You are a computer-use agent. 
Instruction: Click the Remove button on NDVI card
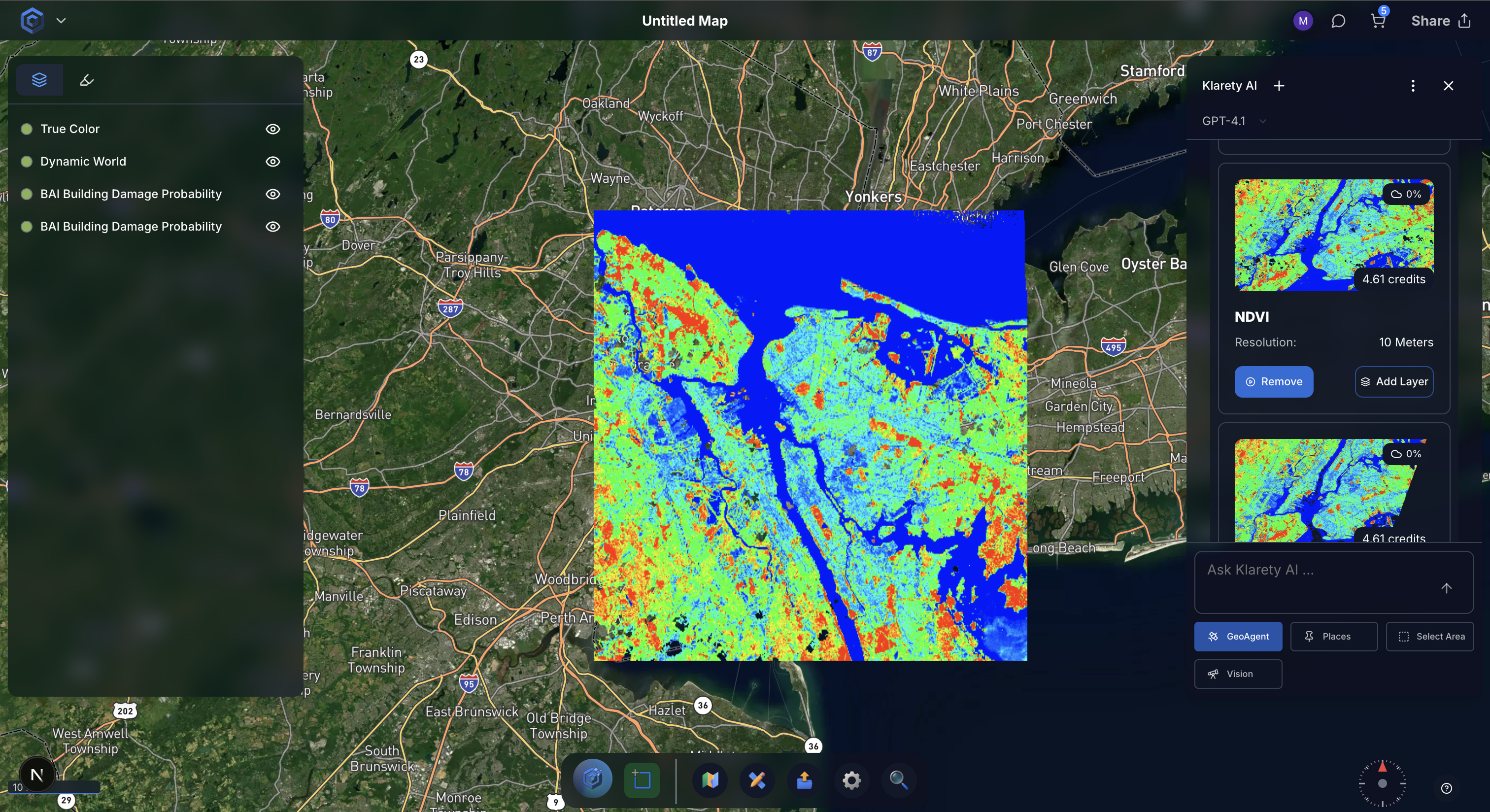click(1273, 382)
